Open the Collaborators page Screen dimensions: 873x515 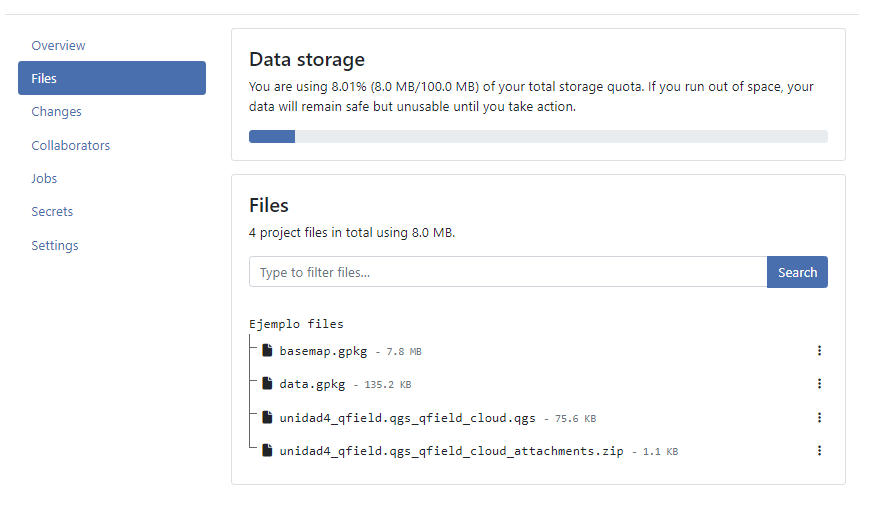(71, 145)
